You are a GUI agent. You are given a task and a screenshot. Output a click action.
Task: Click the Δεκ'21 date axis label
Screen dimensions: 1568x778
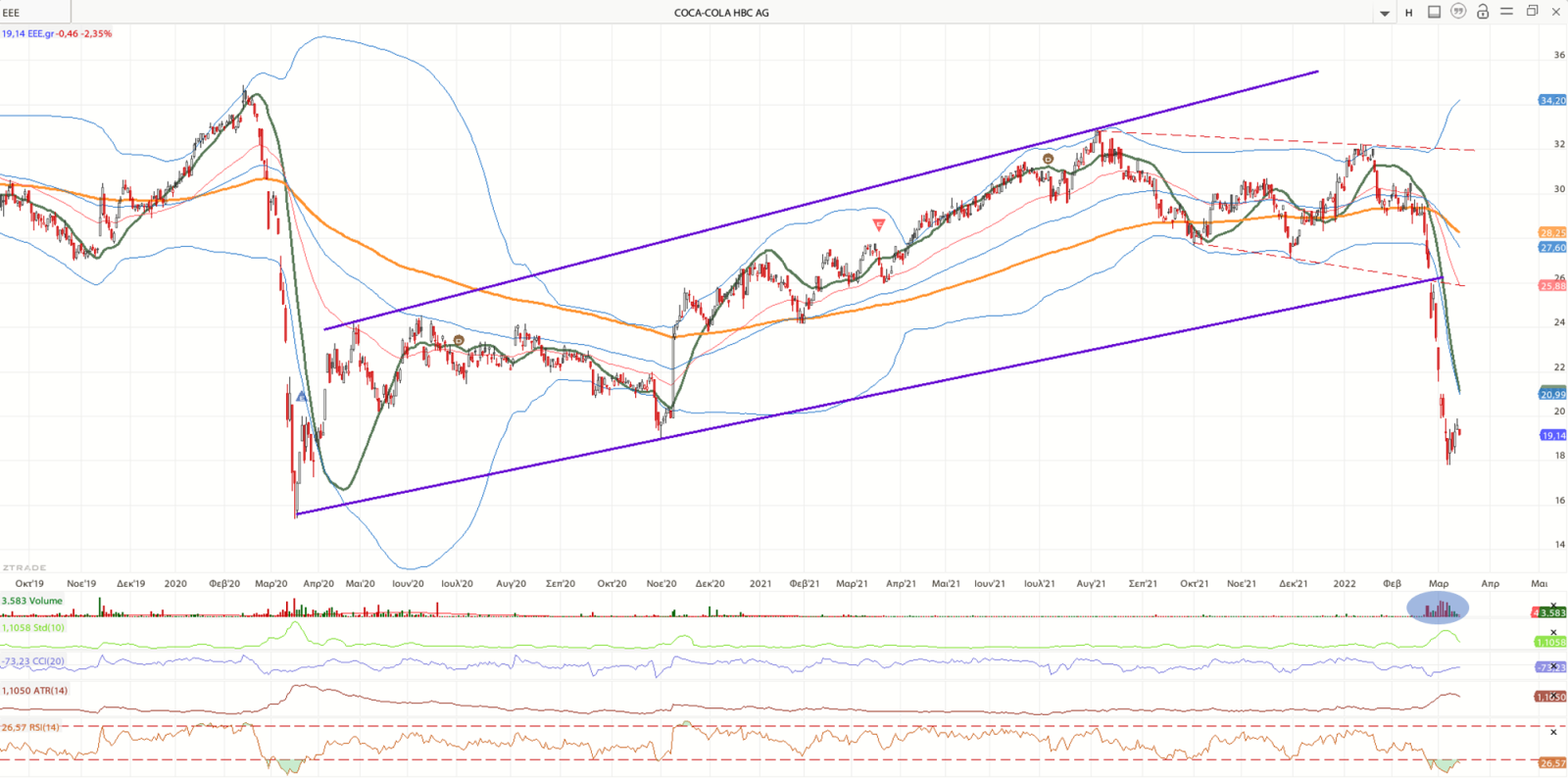point(1294,583)
